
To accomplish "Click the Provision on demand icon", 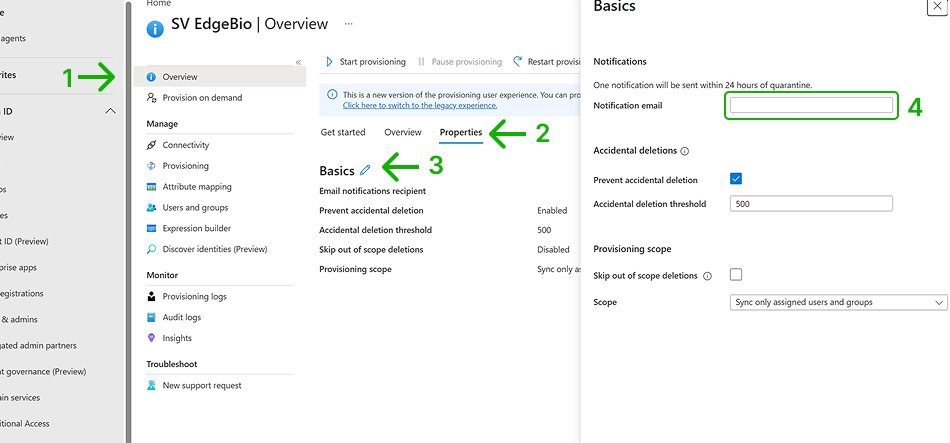I will click(151, 98).
